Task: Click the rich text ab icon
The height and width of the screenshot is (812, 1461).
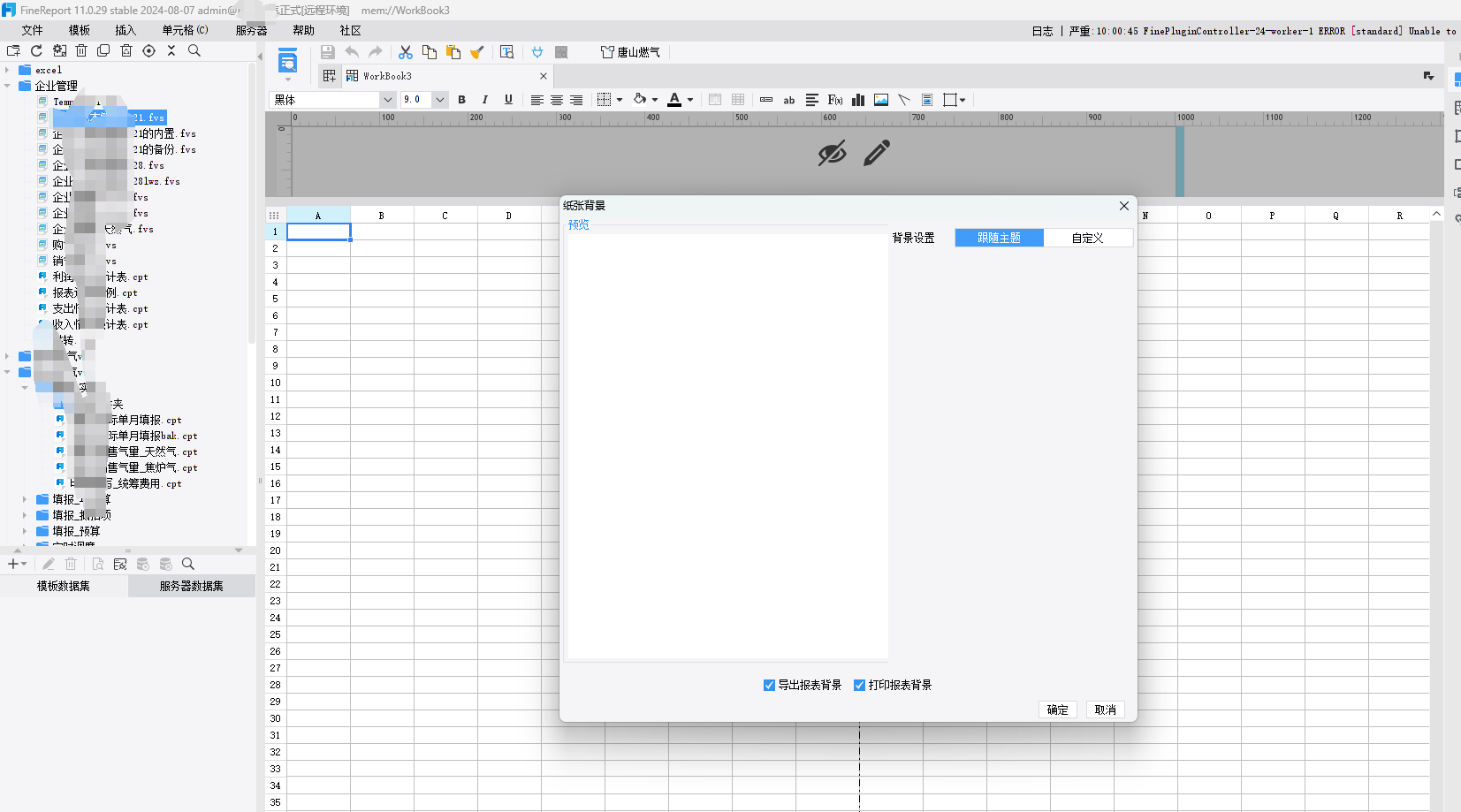Action: (x=789, y=100)
